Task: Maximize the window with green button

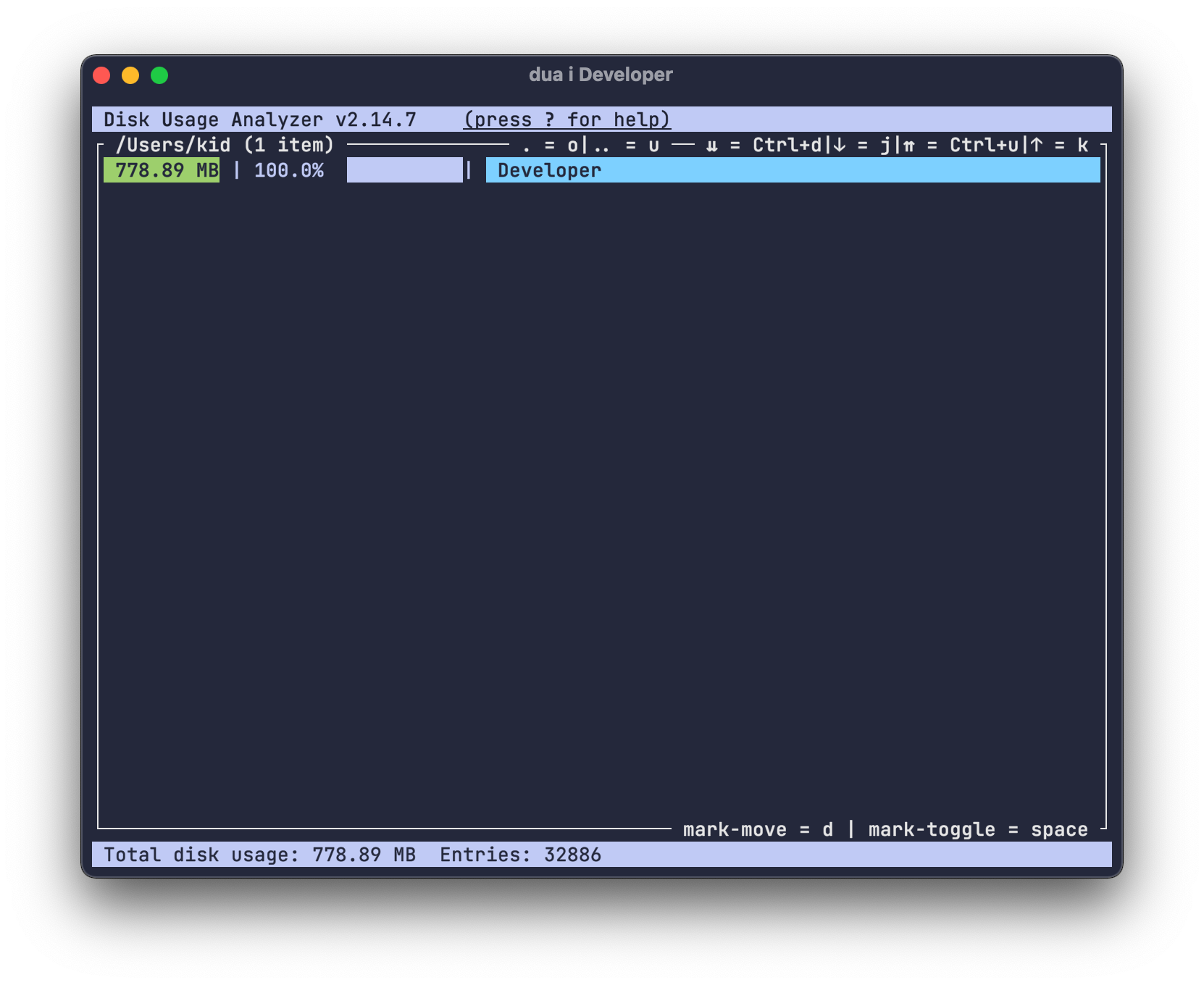Action: pyautogui.click(x=159, y=75)
